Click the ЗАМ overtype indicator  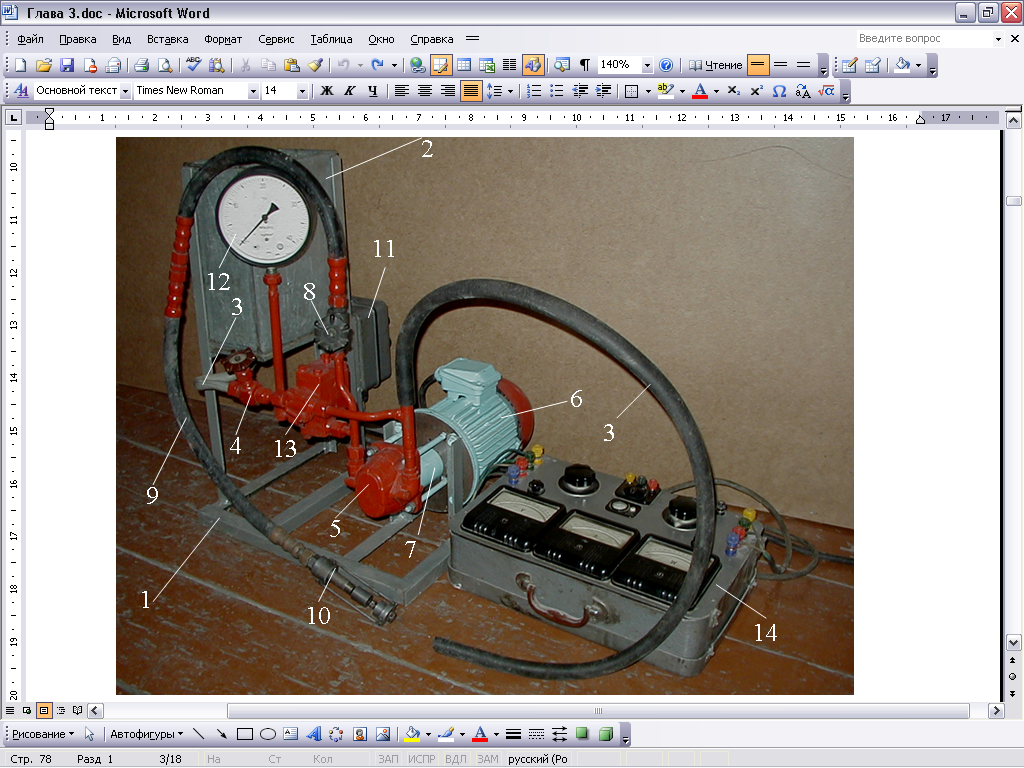pyautogui.click(x=487, y=759)
